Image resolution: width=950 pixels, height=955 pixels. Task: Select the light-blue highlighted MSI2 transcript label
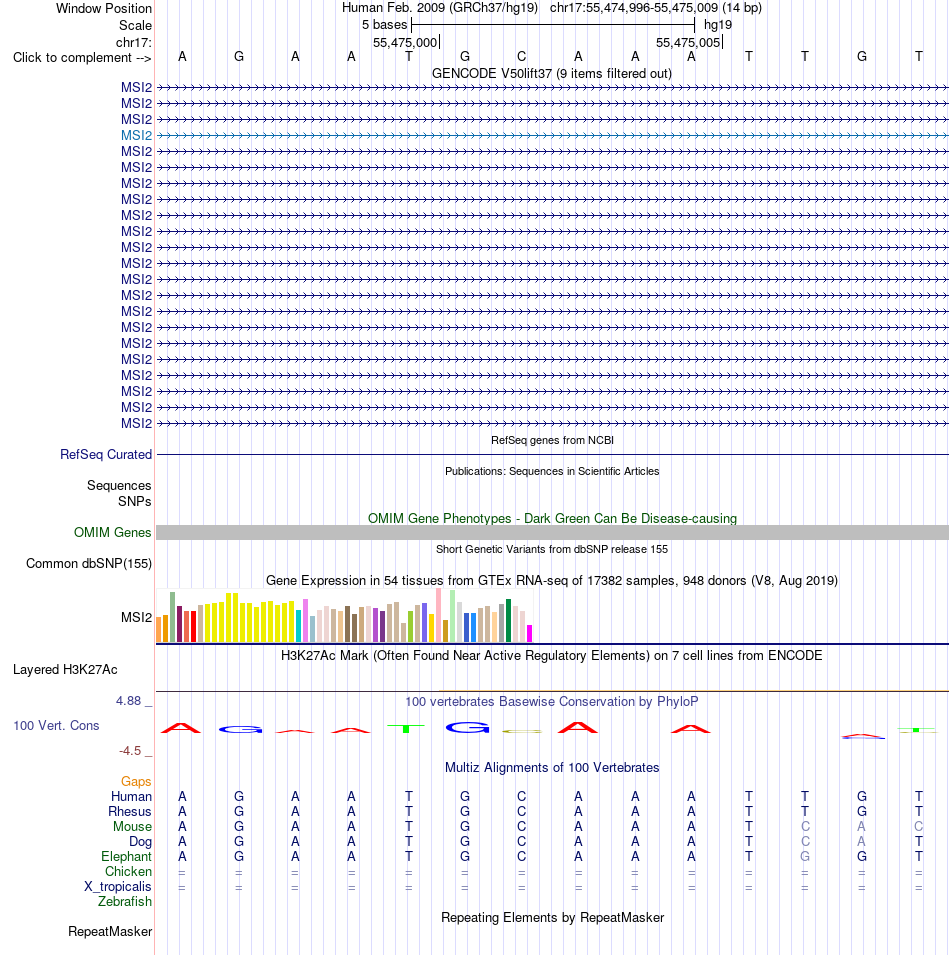pyautogui.click(x=136, y=135)
